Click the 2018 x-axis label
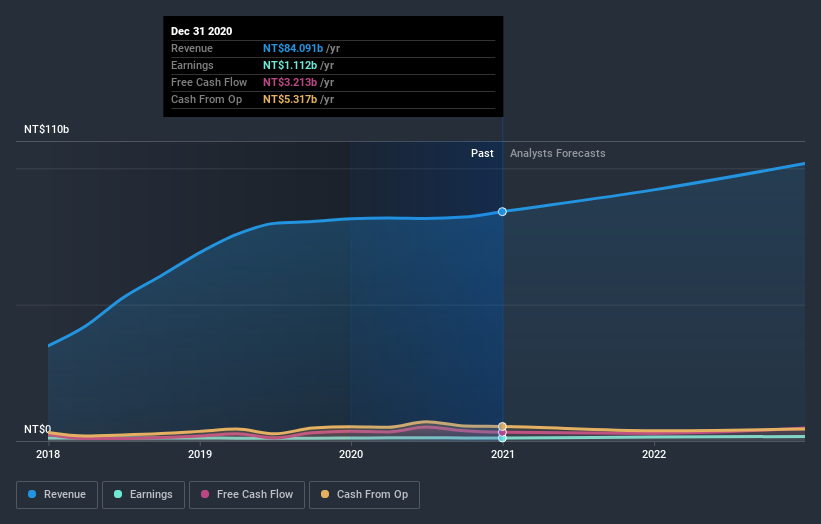Viewport: 821px width, 524px height. [x=48, y=454]
